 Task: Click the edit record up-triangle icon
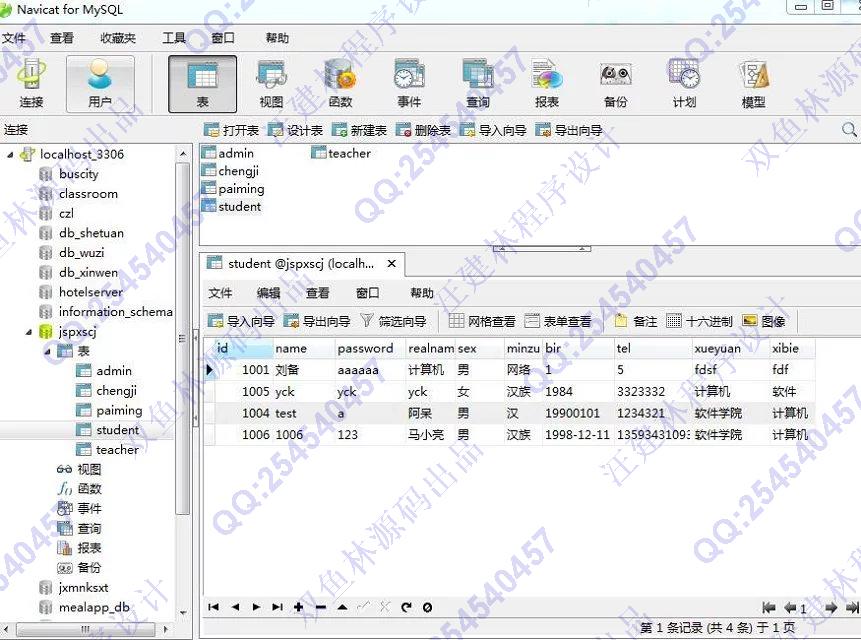point(342,607)
